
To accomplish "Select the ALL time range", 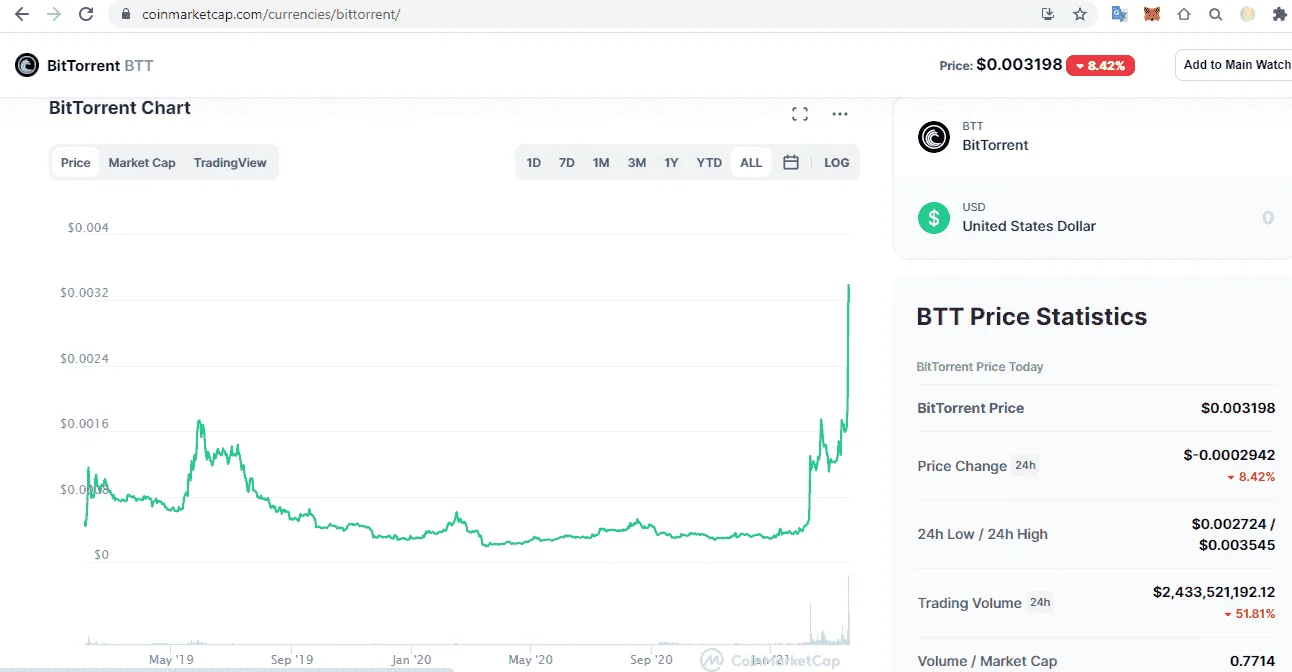I will [x=751, y=162].
